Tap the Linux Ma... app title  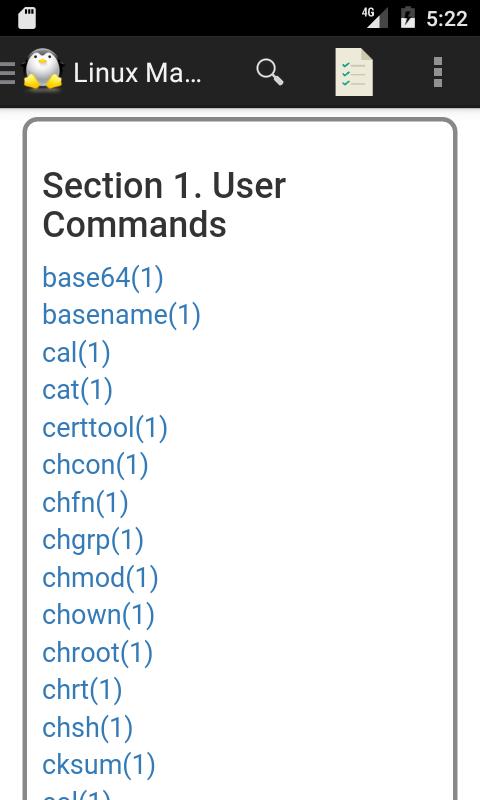tap(137, 73)
